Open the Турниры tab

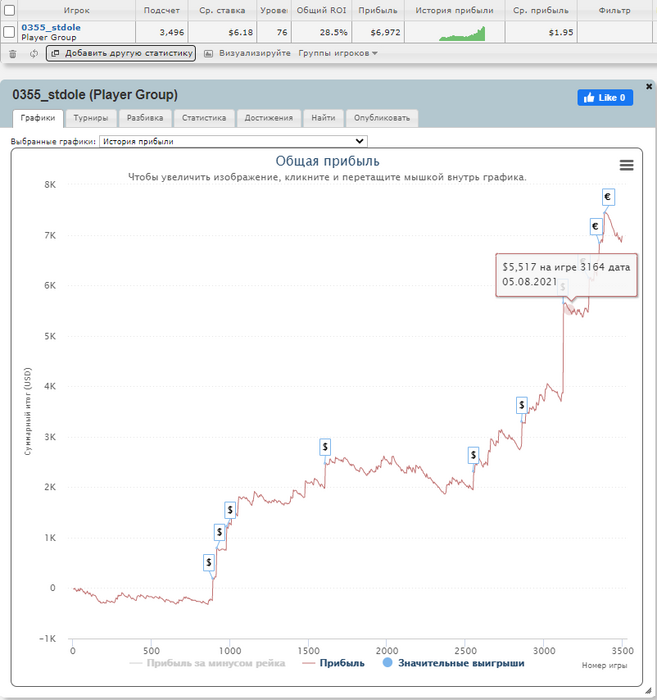(x=91, y=118)
